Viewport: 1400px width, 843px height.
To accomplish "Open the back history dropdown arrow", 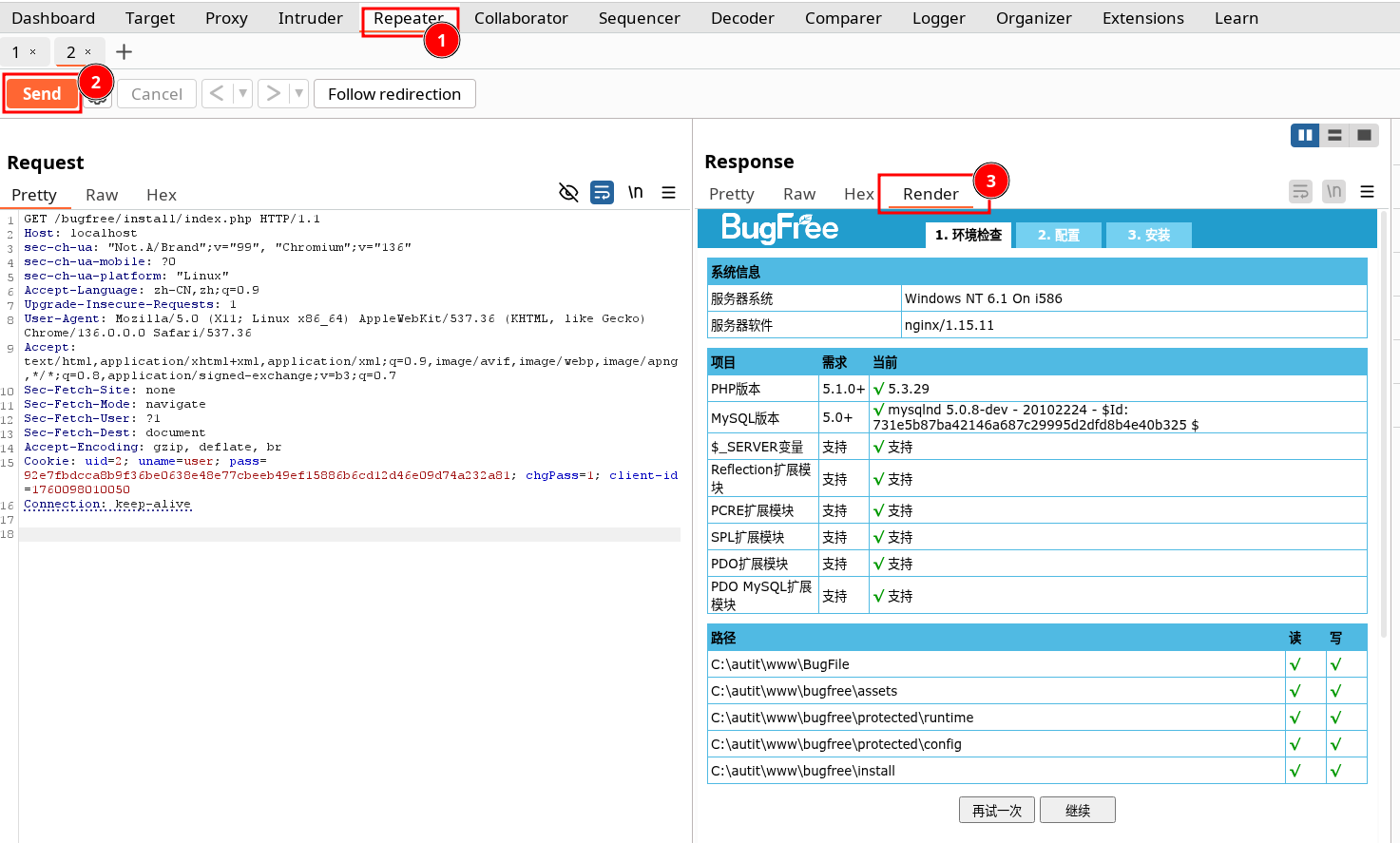I will coord(242,93).
